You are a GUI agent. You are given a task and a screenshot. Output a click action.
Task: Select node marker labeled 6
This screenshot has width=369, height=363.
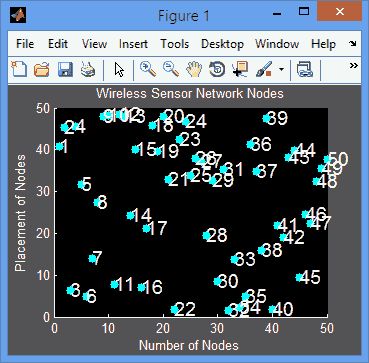click(x=87, y=297)
